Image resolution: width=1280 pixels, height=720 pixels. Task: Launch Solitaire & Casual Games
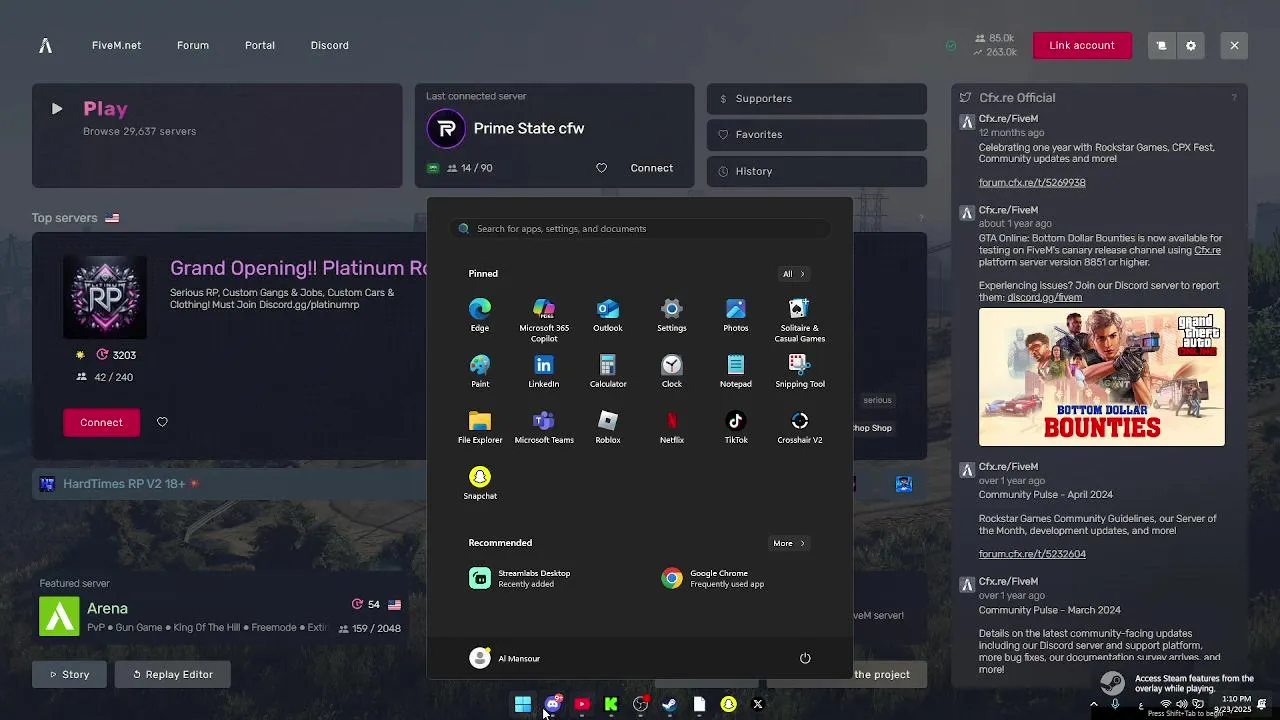[x=800, y=319]
